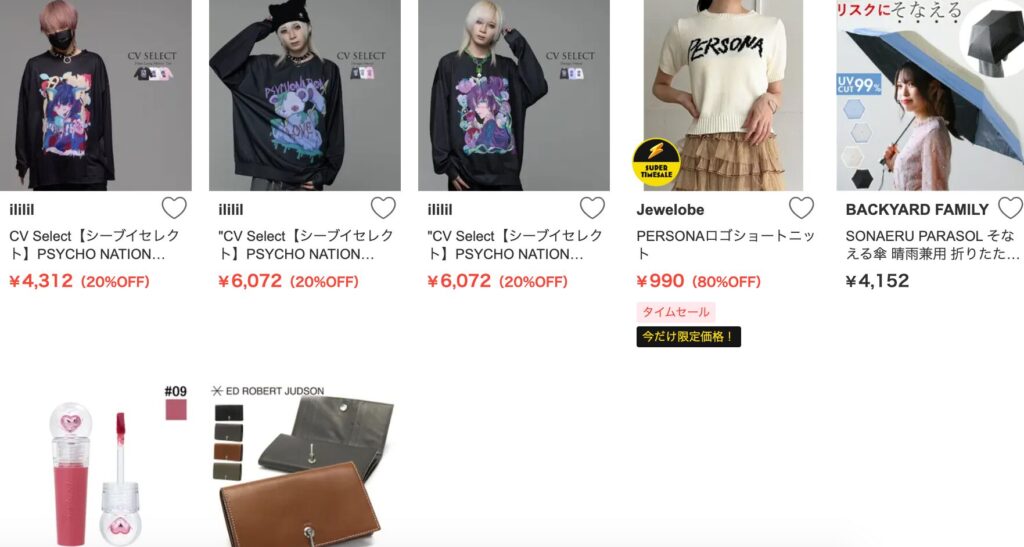The height and width of the screenshot is (547, 1024).
Task: Select the #09 pink lip color swatch
Action: (176, 410)
